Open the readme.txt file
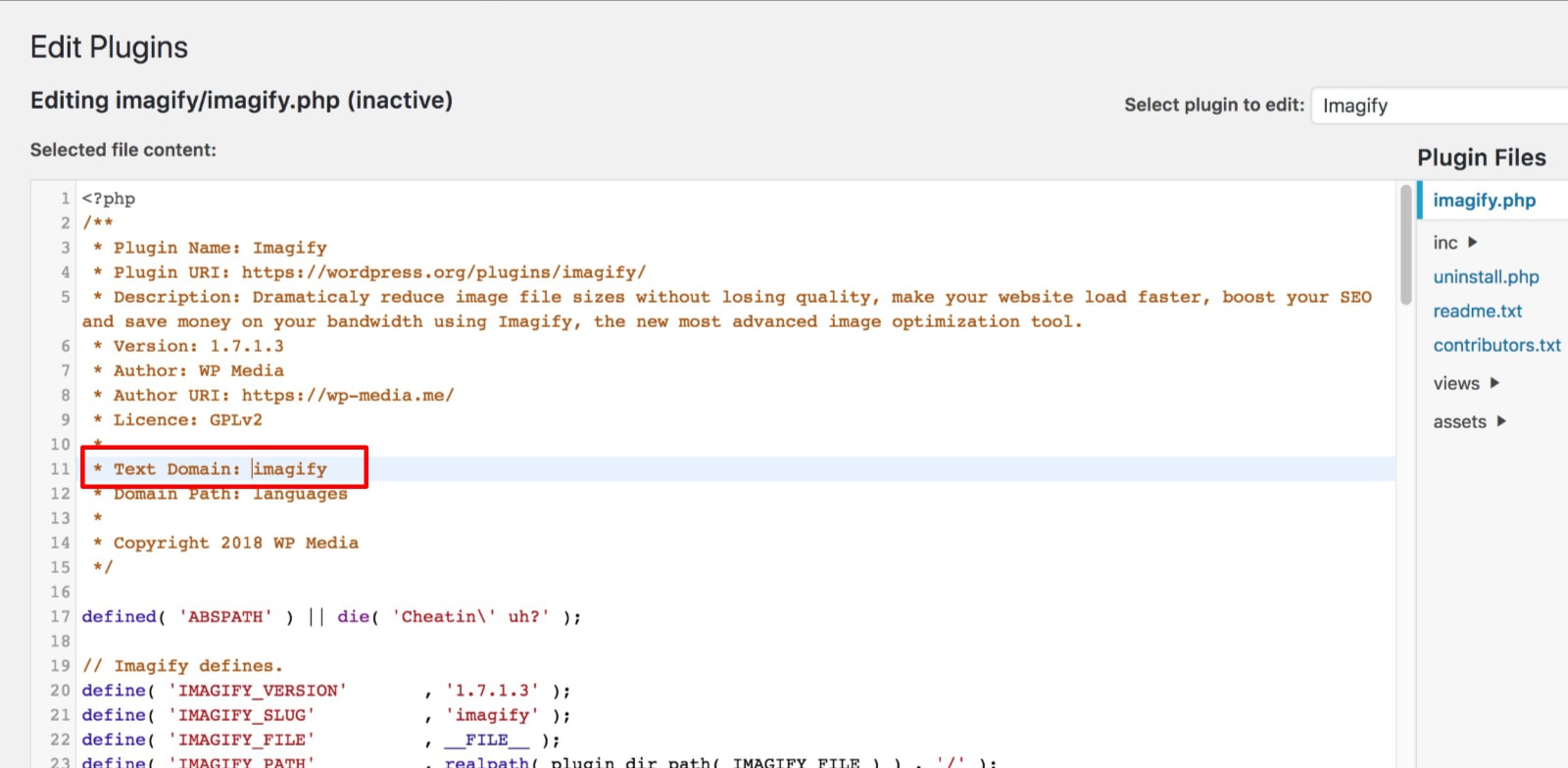This screenshot has height=768, width=1568. 1477,312
